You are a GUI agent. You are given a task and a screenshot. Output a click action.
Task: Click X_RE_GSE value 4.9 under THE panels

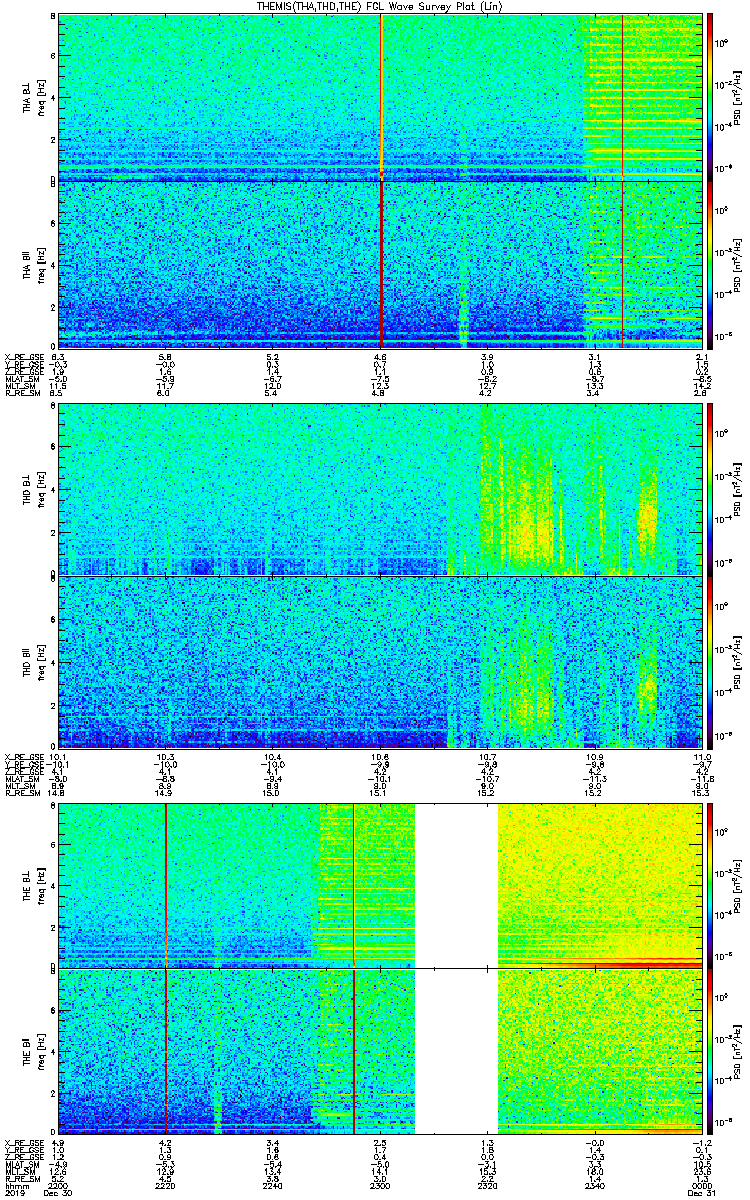tap(58, 1142)
